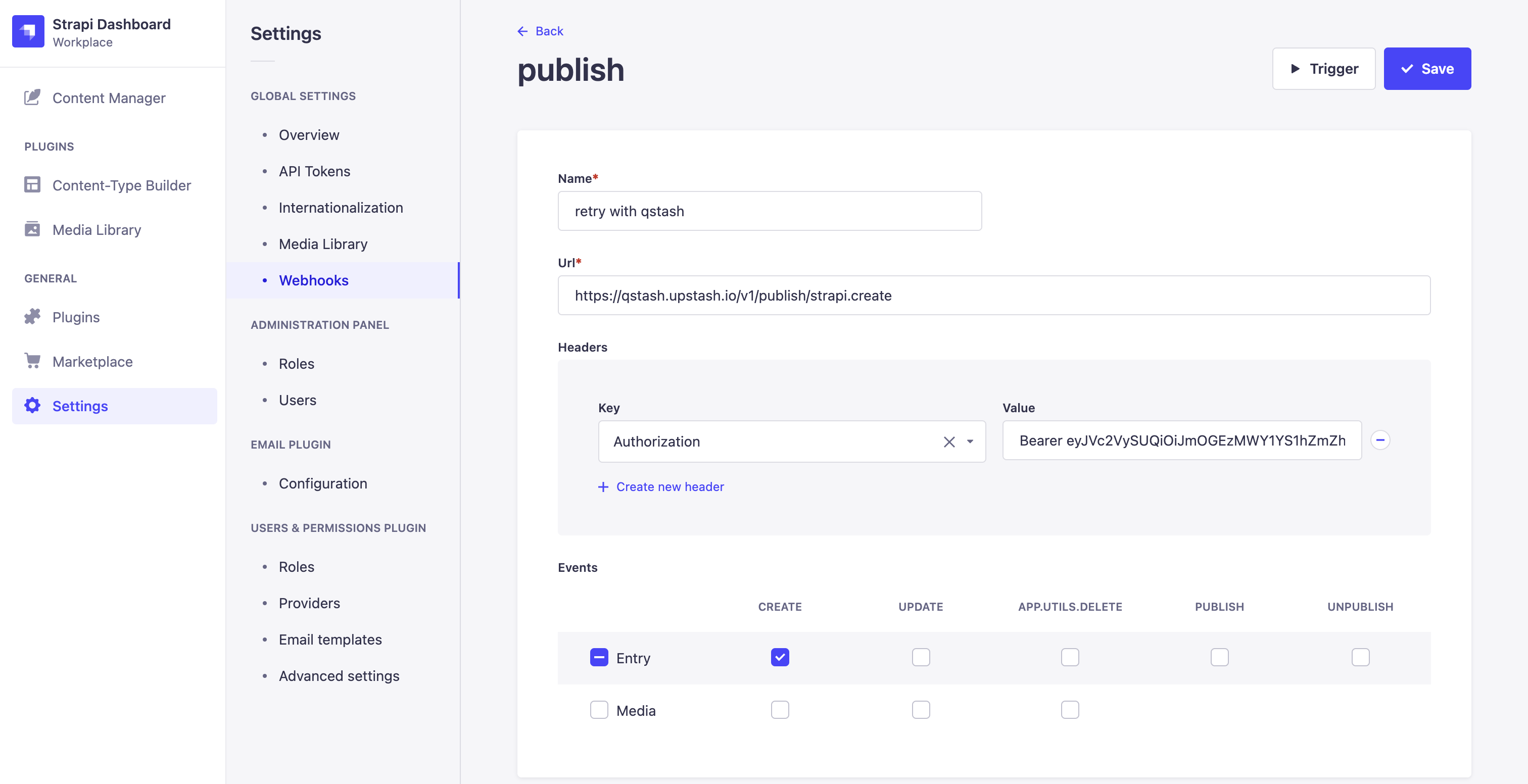Clear the Authorization key with the X icon

coord(948,442)
